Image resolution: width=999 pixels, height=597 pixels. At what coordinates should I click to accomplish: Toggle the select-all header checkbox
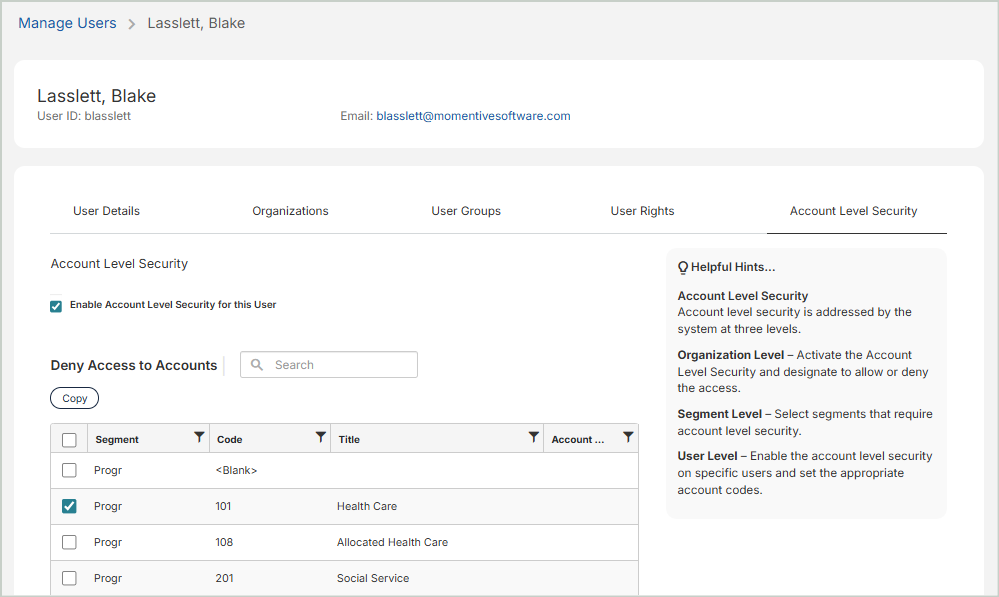(x=69, y=440)
